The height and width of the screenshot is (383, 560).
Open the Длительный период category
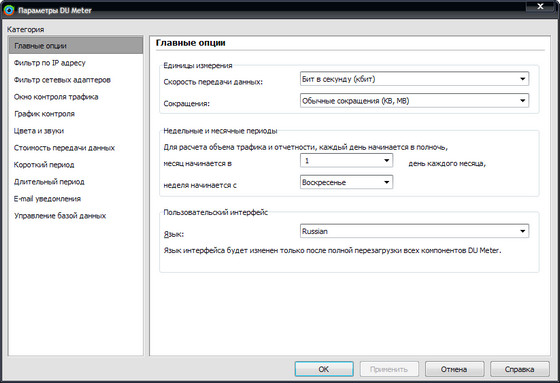pyautogui.click(x=76, y=181)
